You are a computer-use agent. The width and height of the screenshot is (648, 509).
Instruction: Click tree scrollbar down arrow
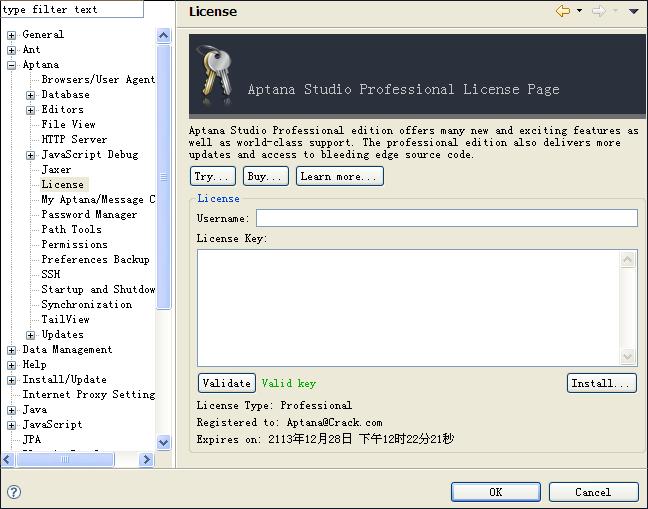click(x=164, y=442)
